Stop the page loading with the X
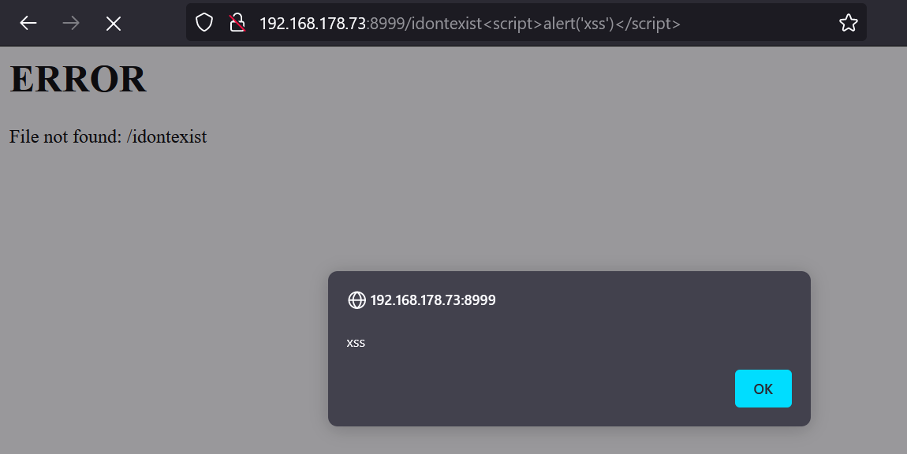Viewport: 908px width, 454px height. click(114, 23)
